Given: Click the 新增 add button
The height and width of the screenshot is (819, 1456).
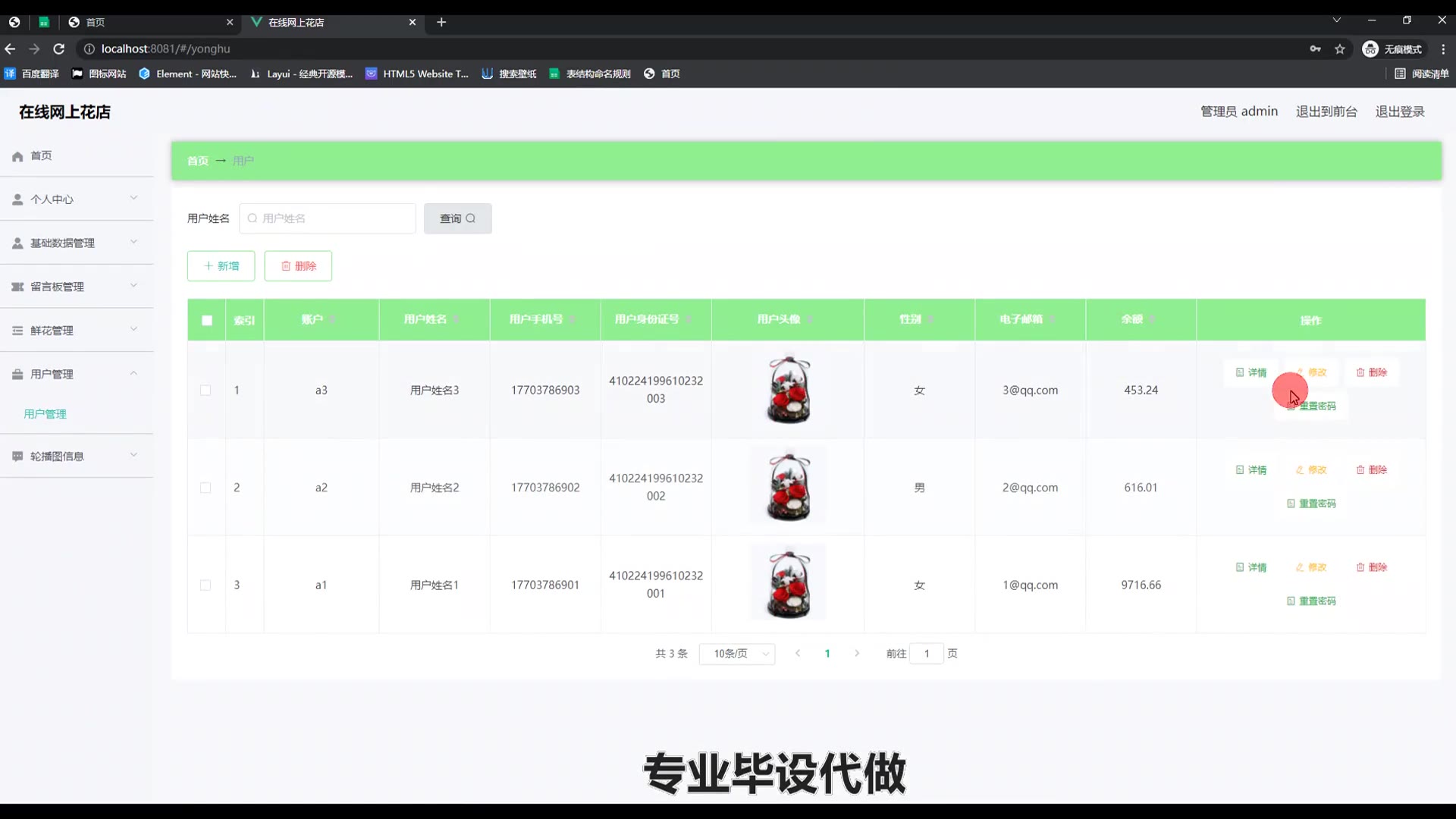Looking at the screenshot, I should (x=221, y=266).
